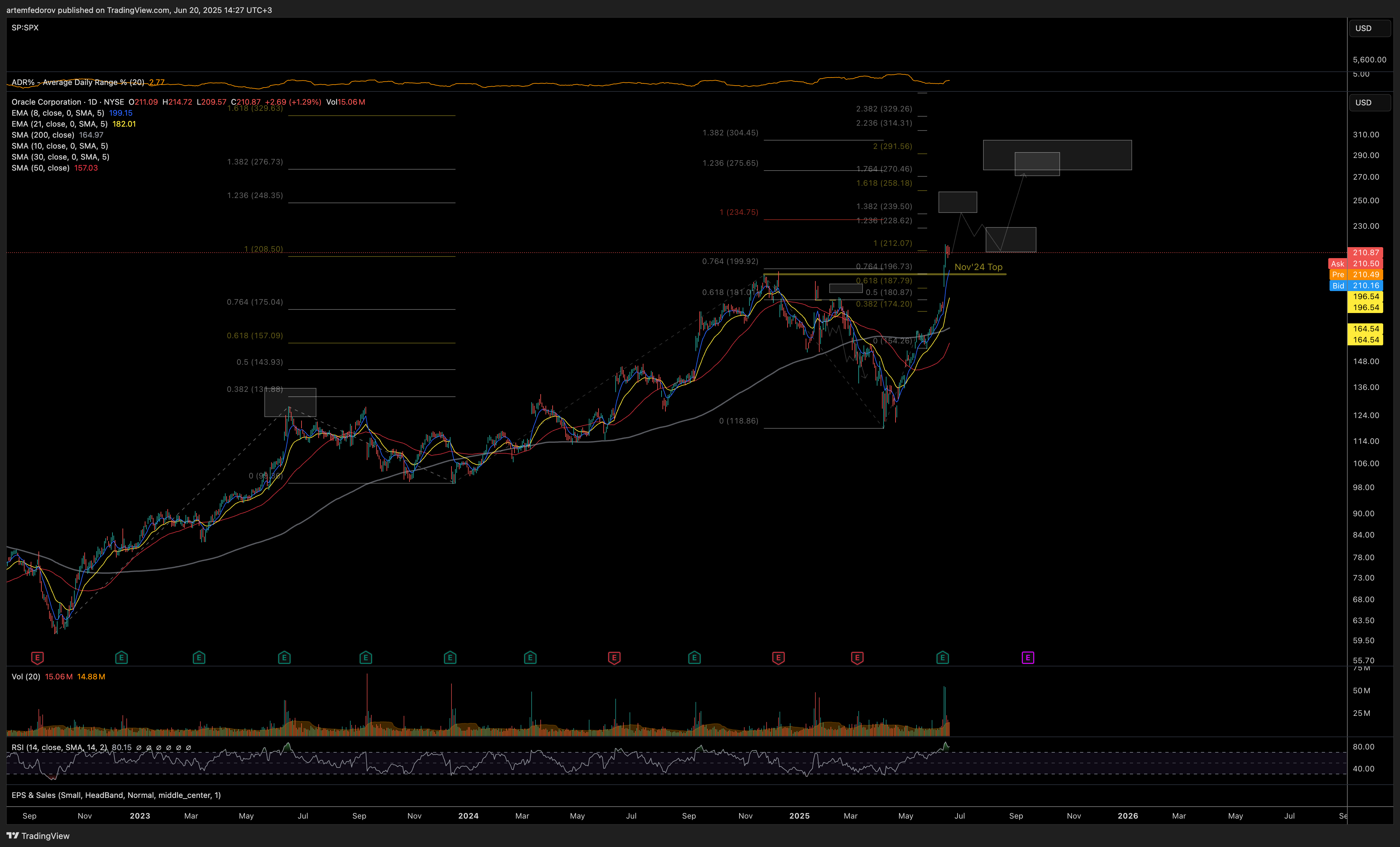The width and height of the screenshot is (1400, 847).
Task: Open the purple upcoming earnings marker
Action: click(x=1028, y=658)
